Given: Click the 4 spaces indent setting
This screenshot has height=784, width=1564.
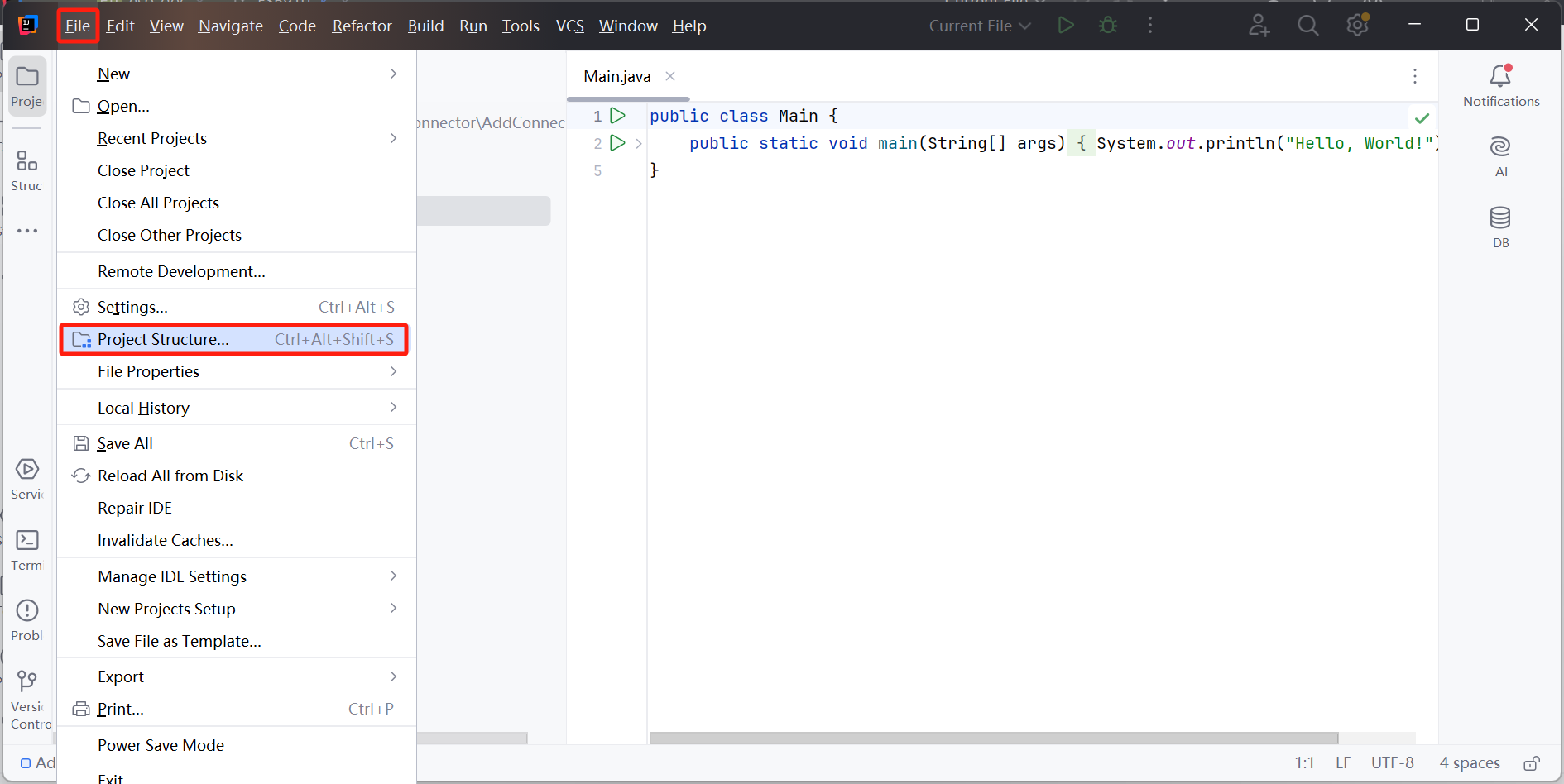Looking at the screenshot, I should pyautogui.click(x=1469, y=762).
